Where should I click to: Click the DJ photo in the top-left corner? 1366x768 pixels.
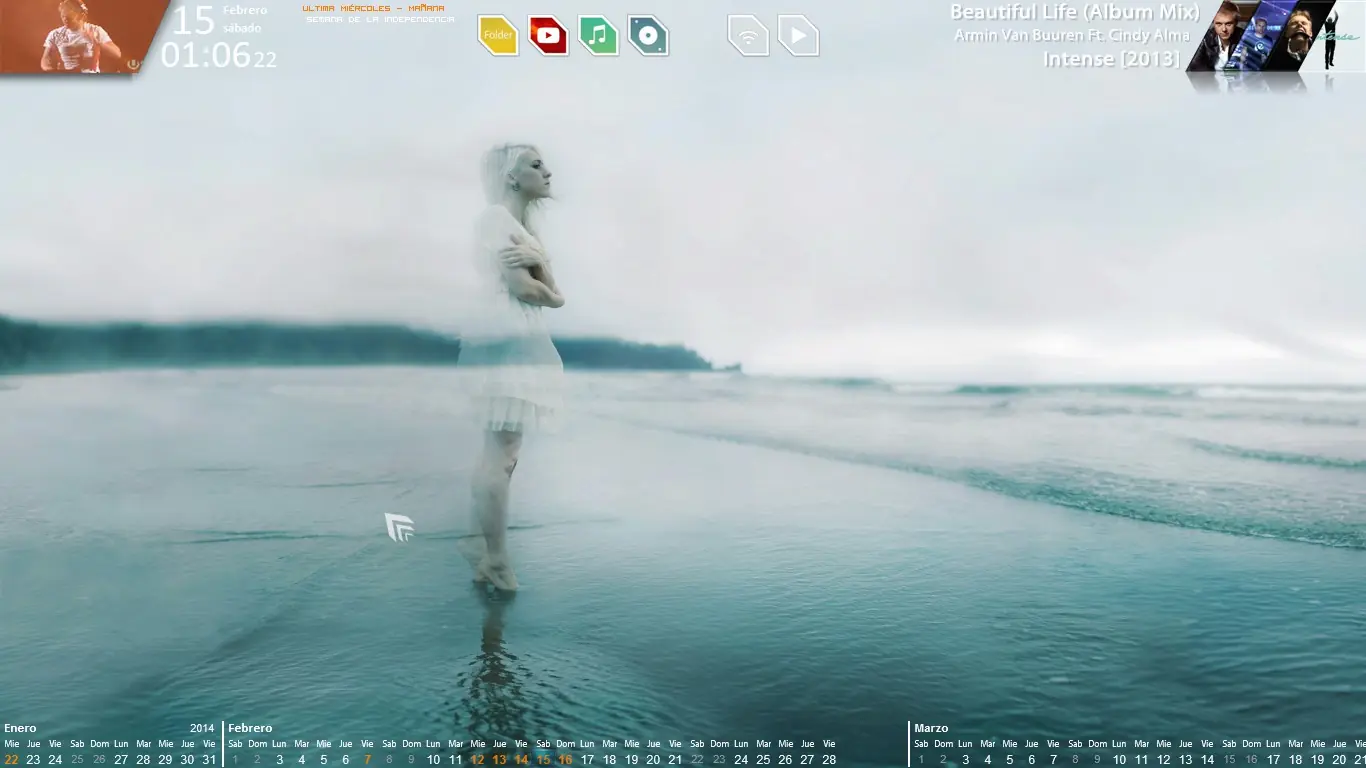click(80, 36)
